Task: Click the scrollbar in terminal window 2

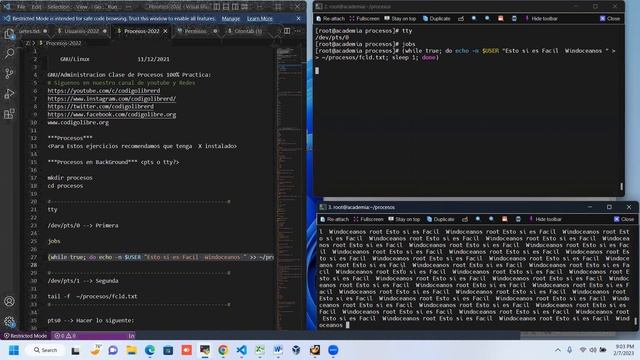Action: [x=621, y=186]
